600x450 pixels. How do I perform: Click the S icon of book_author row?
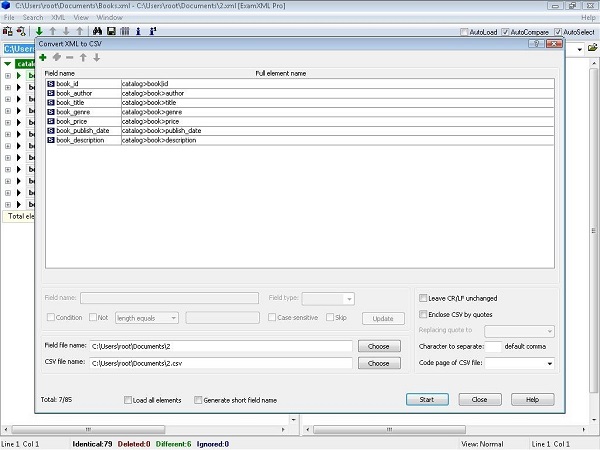pyautogui.click(x=51, y=93)
